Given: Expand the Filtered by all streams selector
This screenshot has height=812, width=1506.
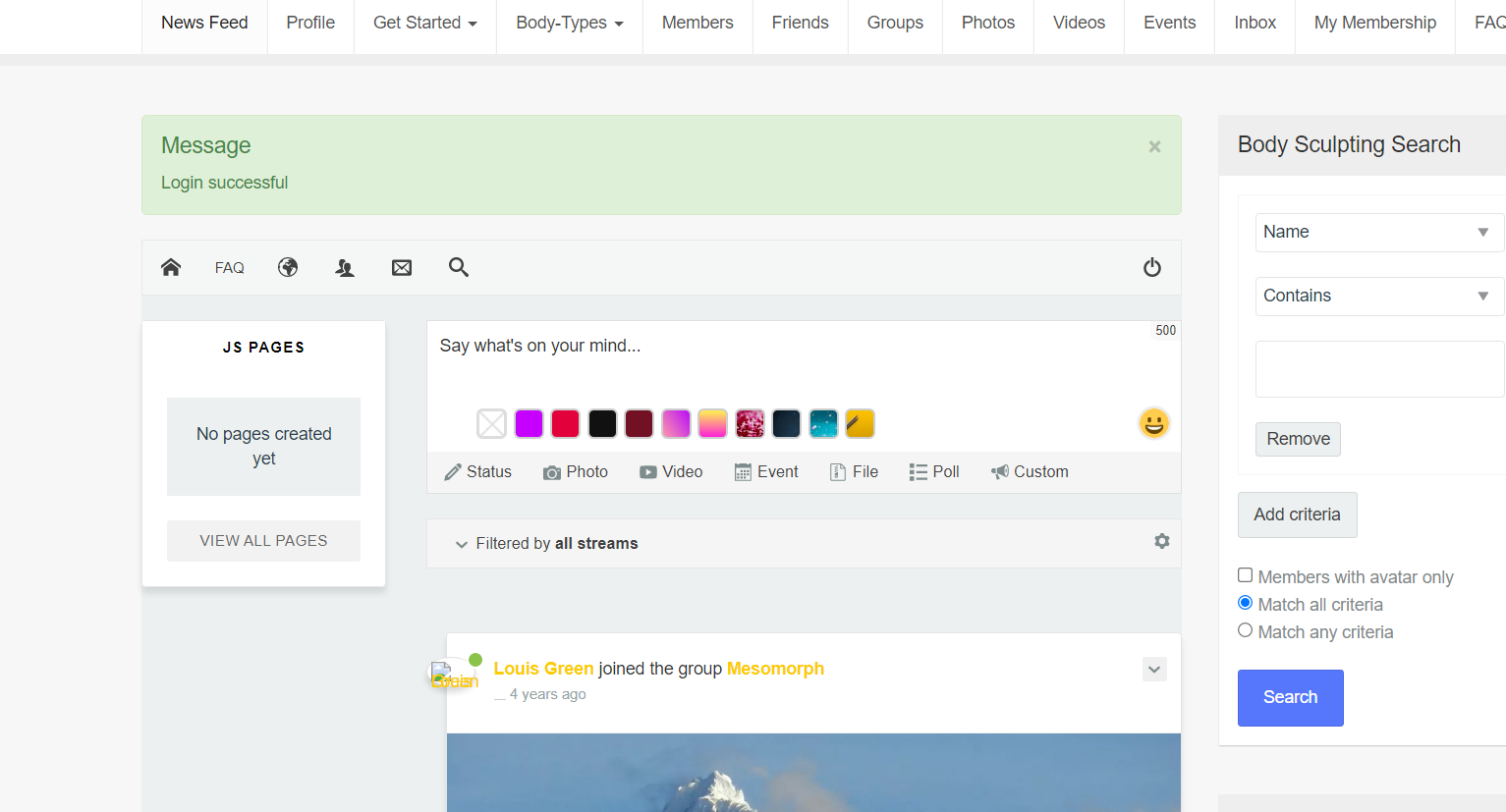Looking at the screenshot, I should (546, 544).
